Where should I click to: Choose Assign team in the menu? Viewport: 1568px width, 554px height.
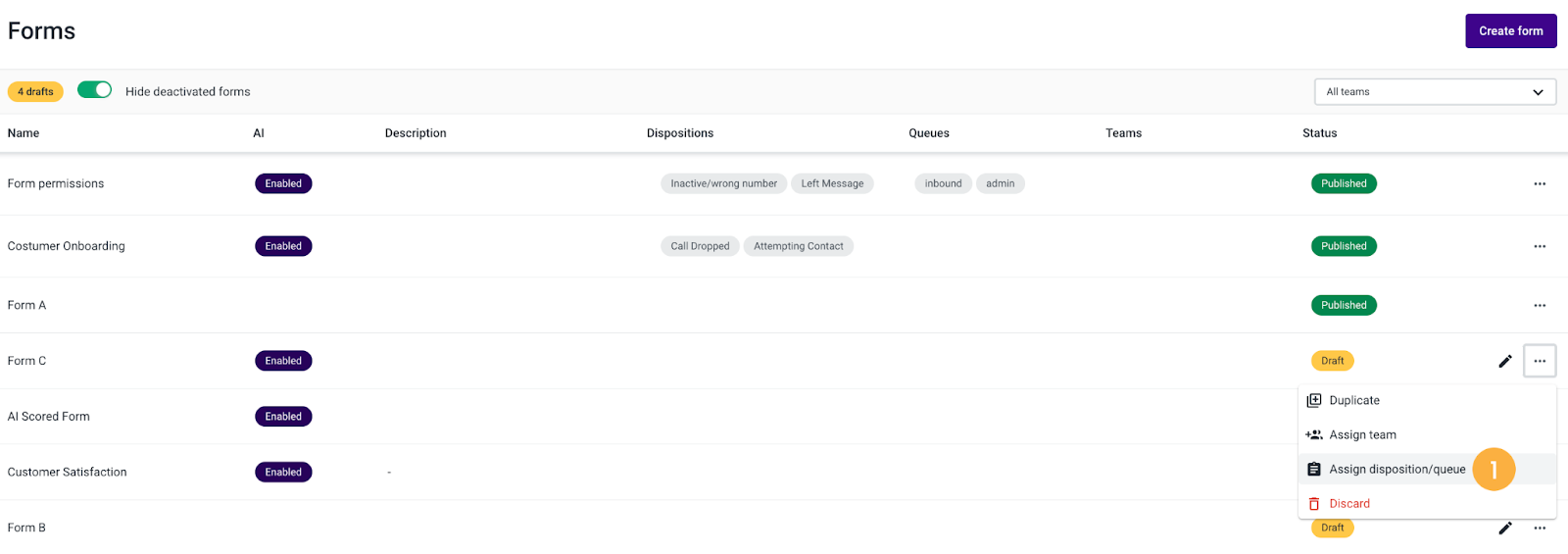click(x=1427, y=434)
